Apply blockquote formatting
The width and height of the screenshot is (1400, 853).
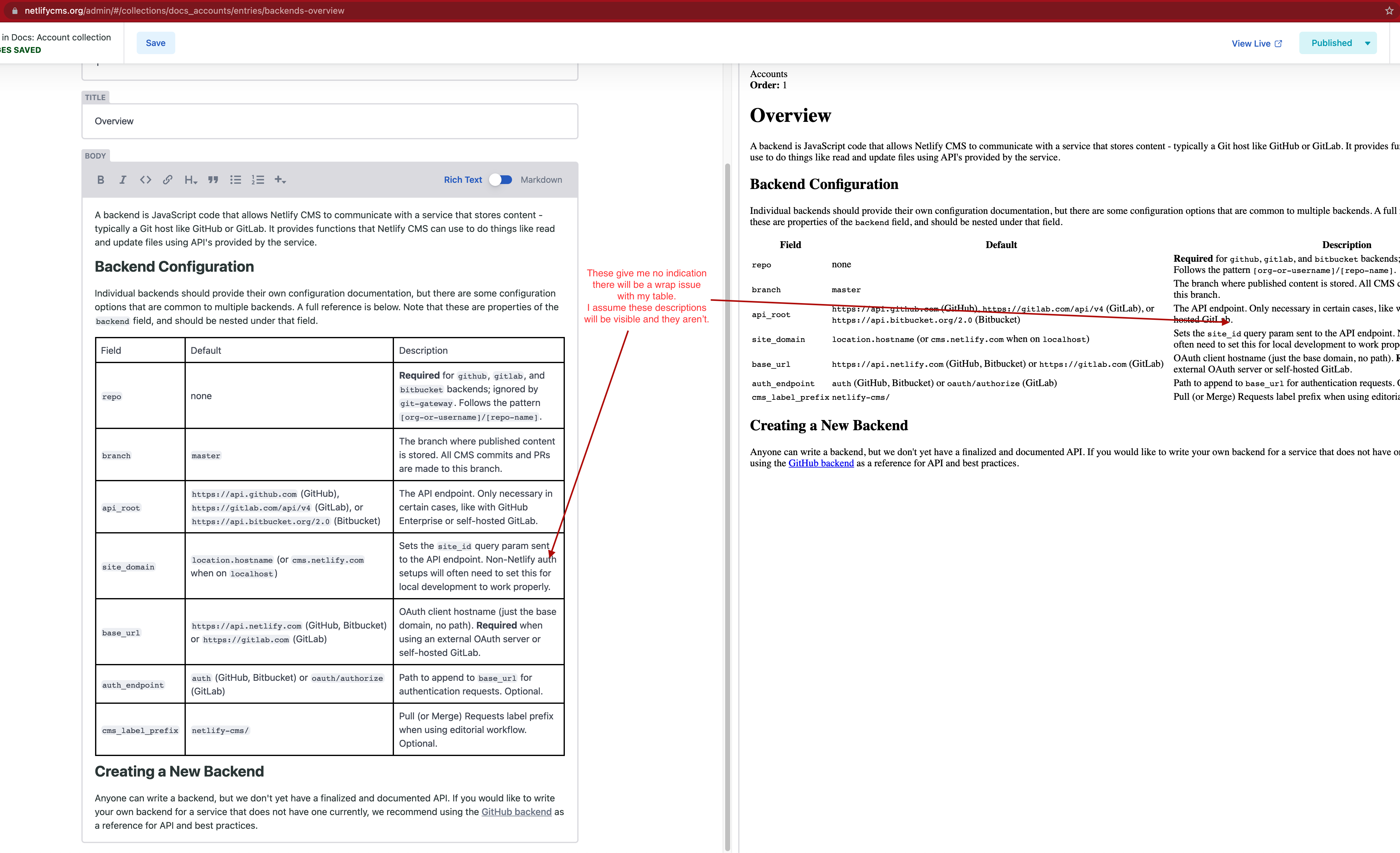[213, 180]
